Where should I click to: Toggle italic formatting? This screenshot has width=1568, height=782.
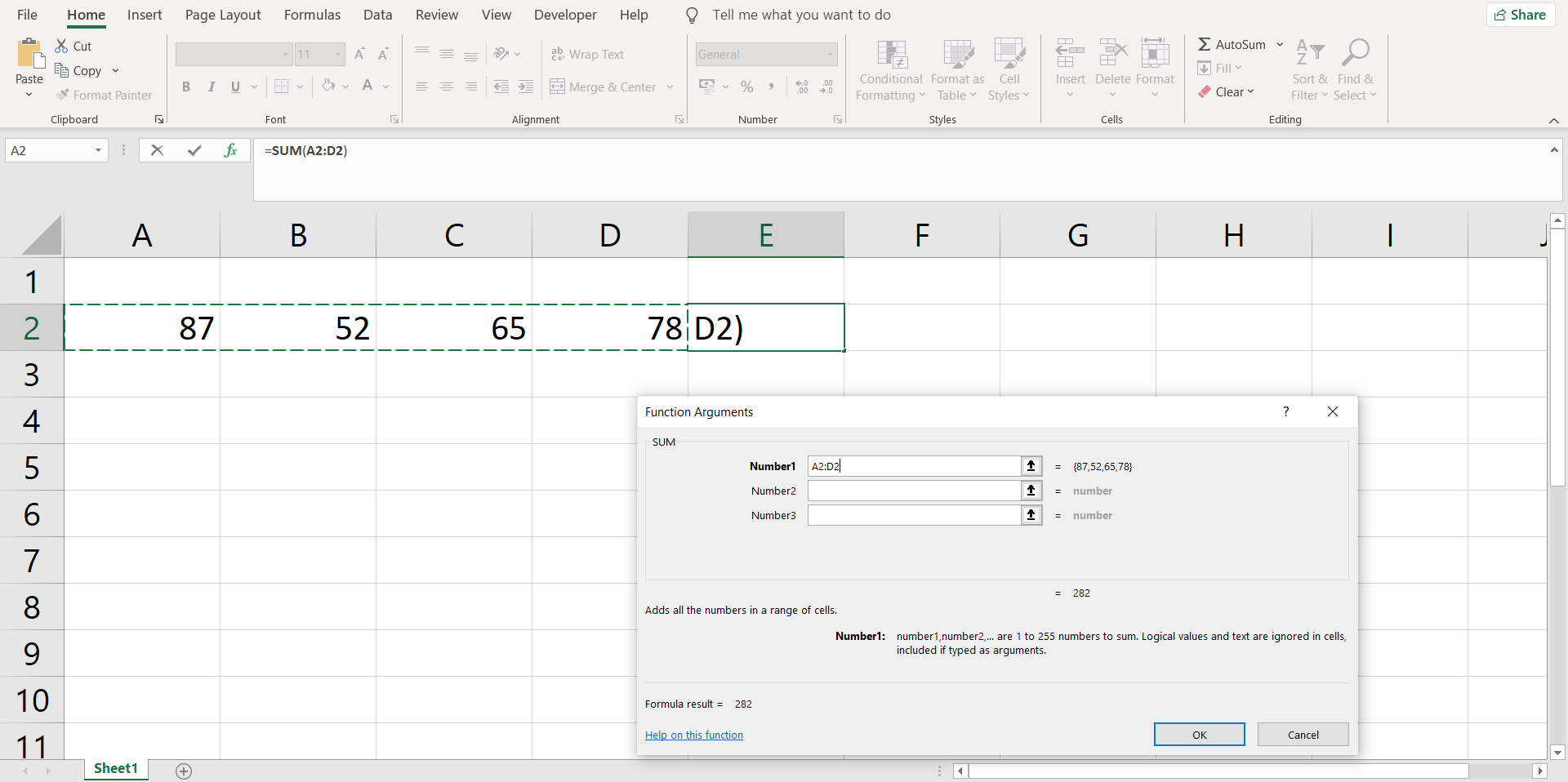[x=211, y=87]
